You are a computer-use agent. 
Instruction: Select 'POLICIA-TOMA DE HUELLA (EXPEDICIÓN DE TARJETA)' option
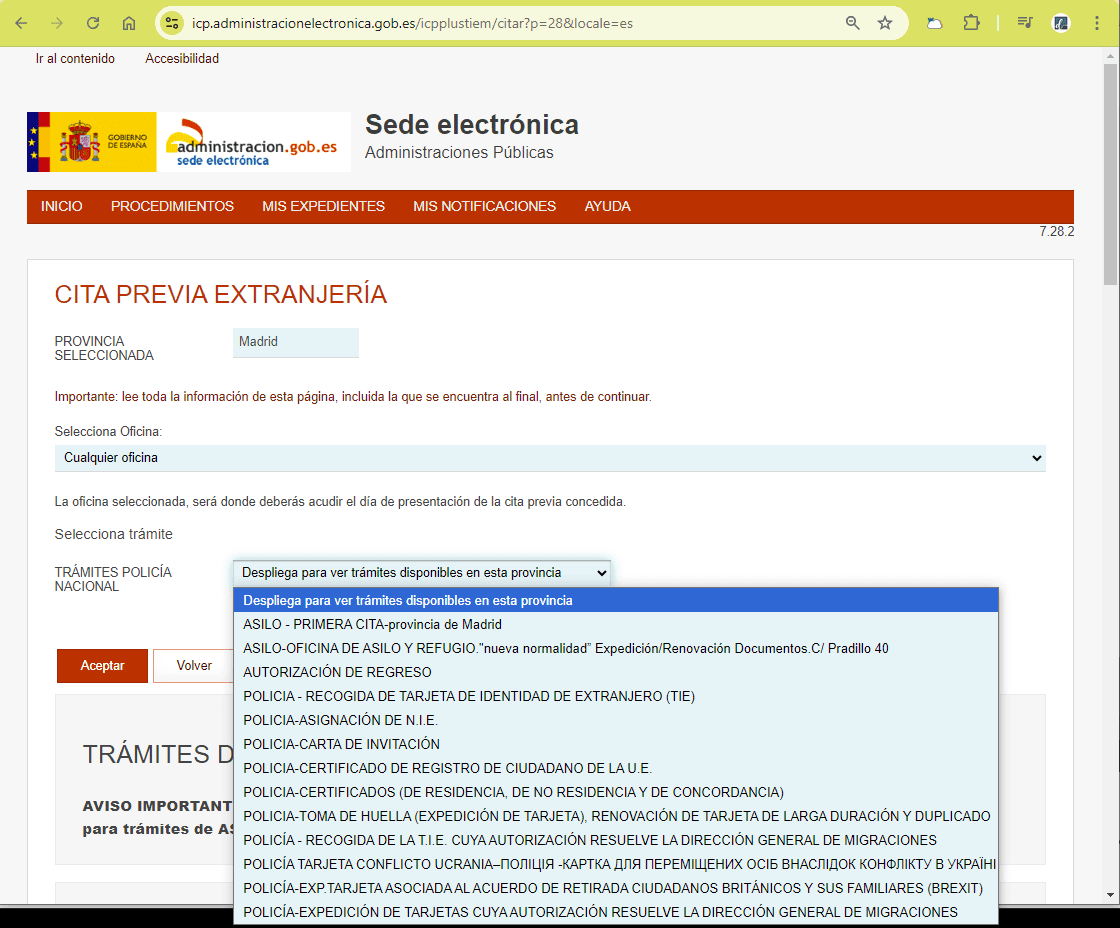[x=616, y=817]
